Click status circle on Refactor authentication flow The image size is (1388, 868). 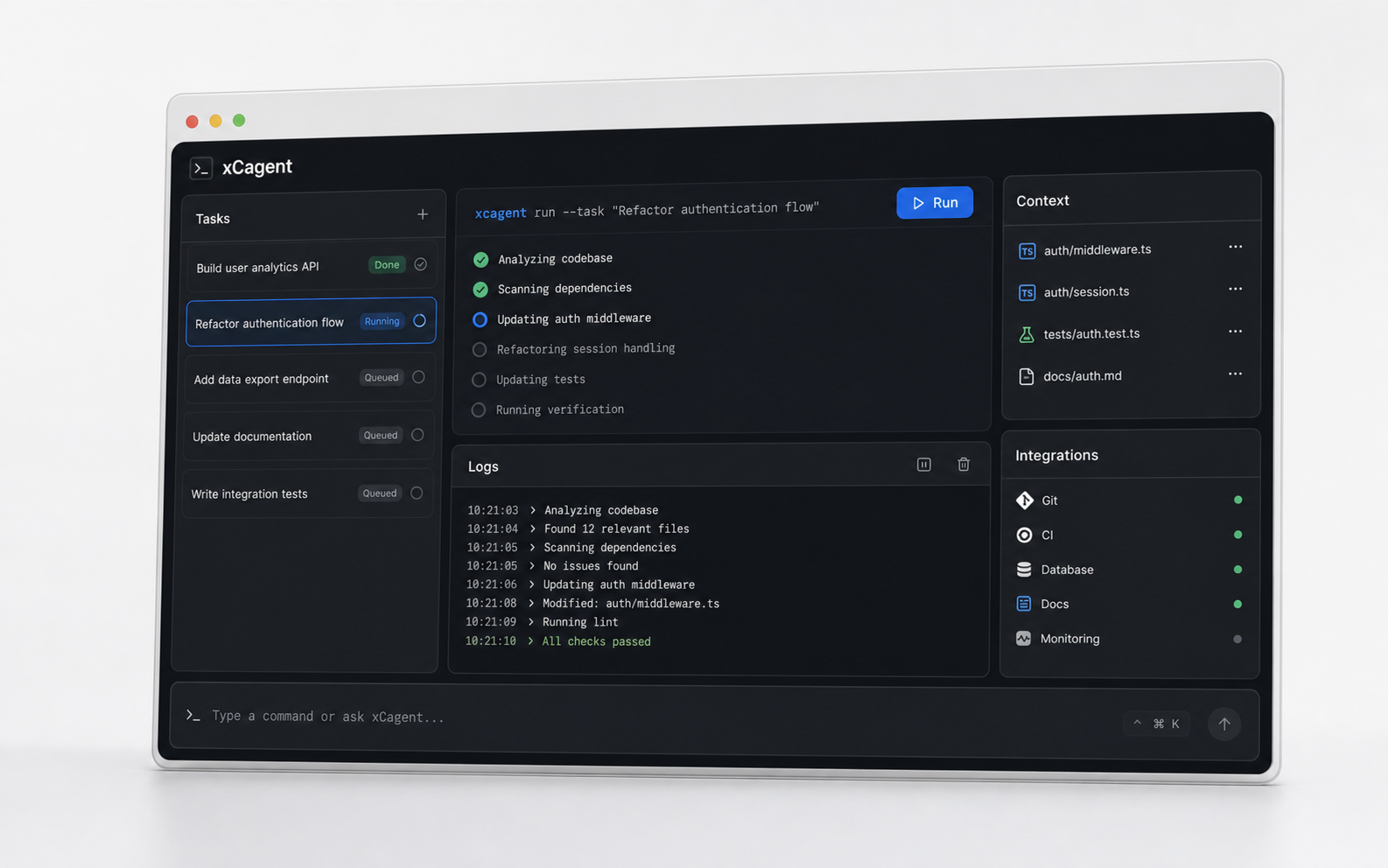click(420, 320)
